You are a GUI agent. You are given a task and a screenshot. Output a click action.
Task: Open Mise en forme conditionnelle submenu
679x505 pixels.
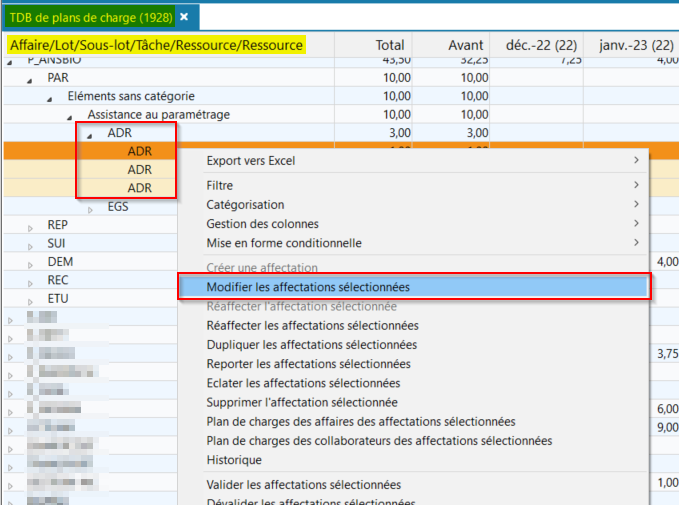(413, 243)
